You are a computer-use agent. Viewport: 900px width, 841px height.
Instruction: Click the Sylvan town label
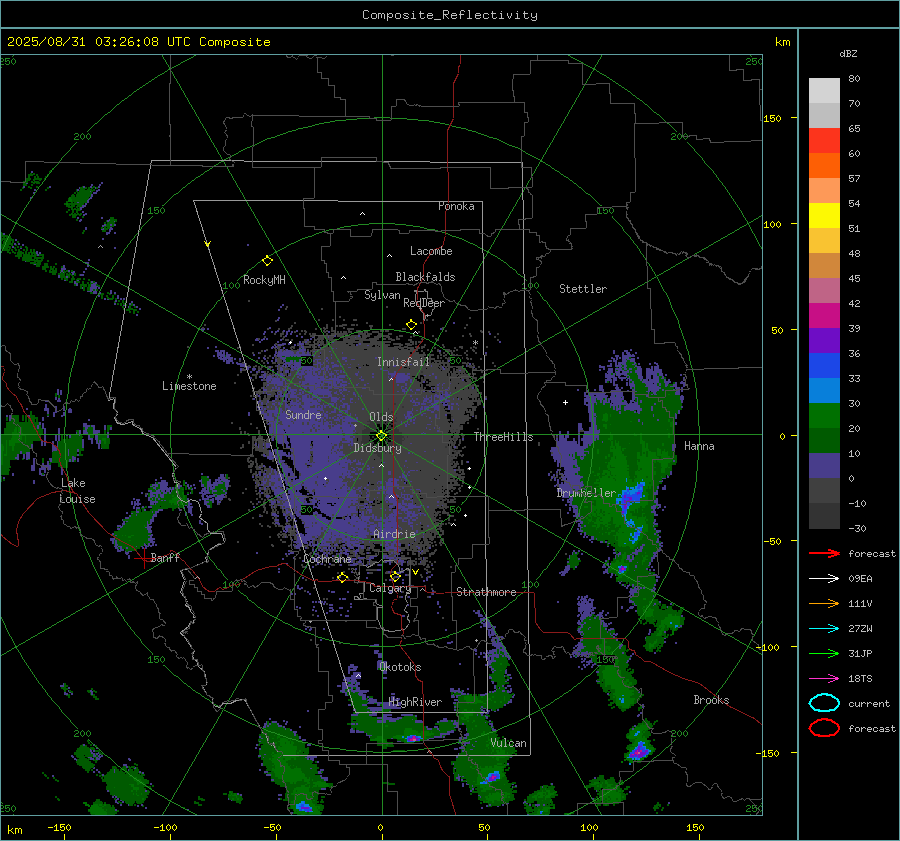click(x=382, y=295)
